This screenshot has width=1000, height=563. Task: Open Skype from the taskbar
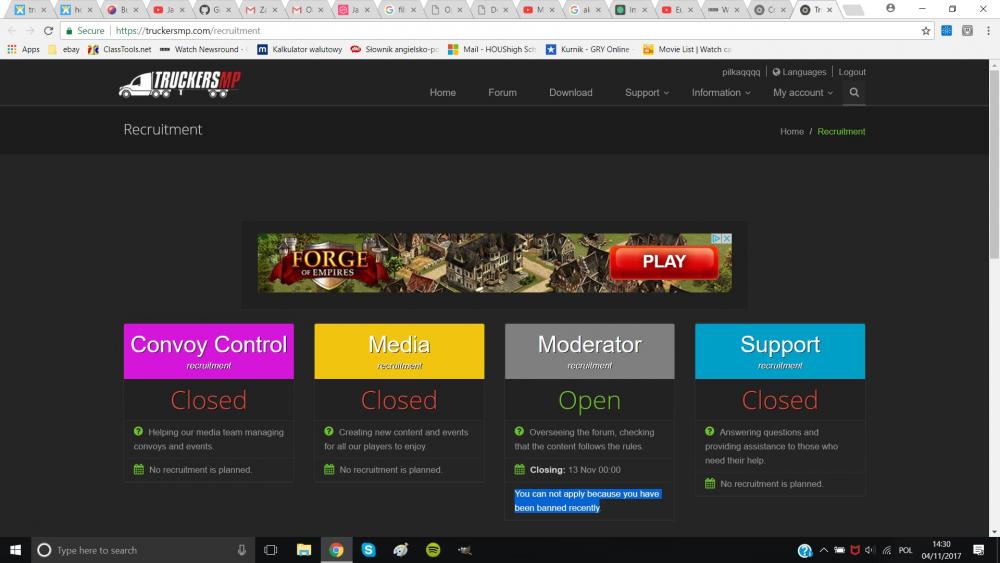368,550
